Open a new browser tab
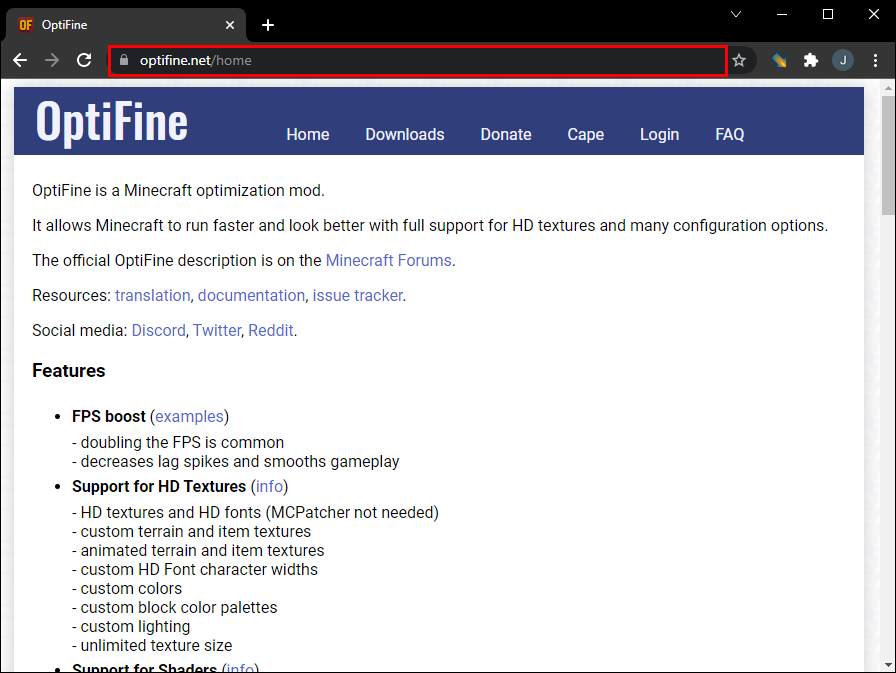This screenshot has width=896, height=673. pos(267,25)
